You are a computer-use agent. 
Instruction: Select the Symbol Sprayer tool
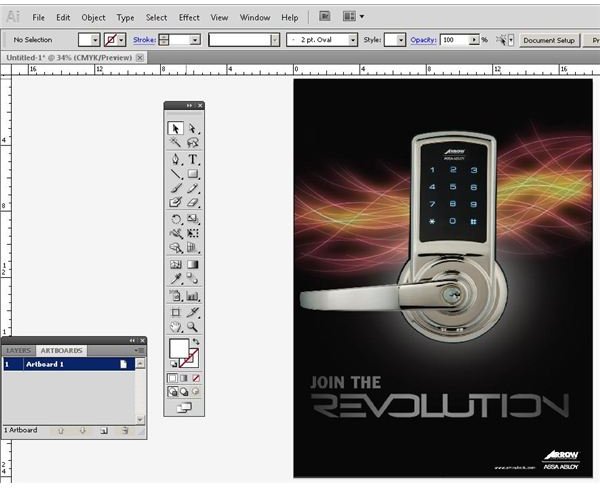(176, 295)
